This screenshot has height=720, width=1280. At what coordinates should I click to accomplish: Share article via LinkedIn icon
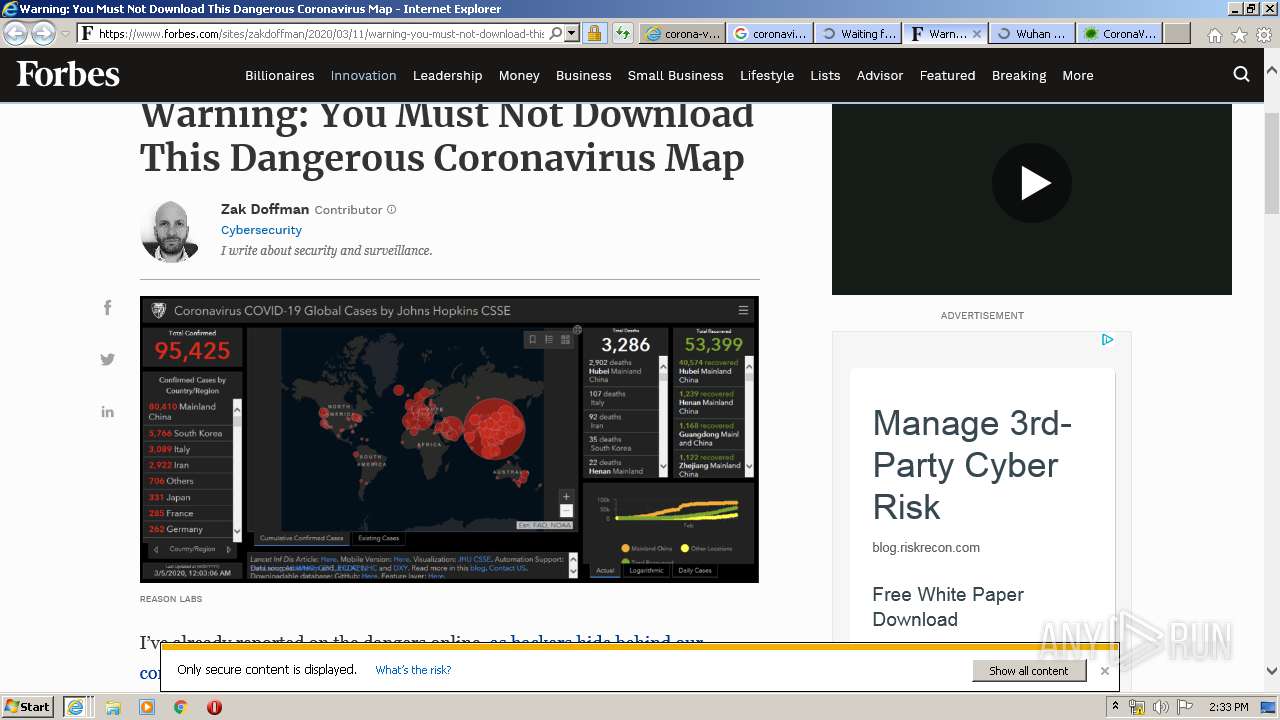[x=108, y=412]
